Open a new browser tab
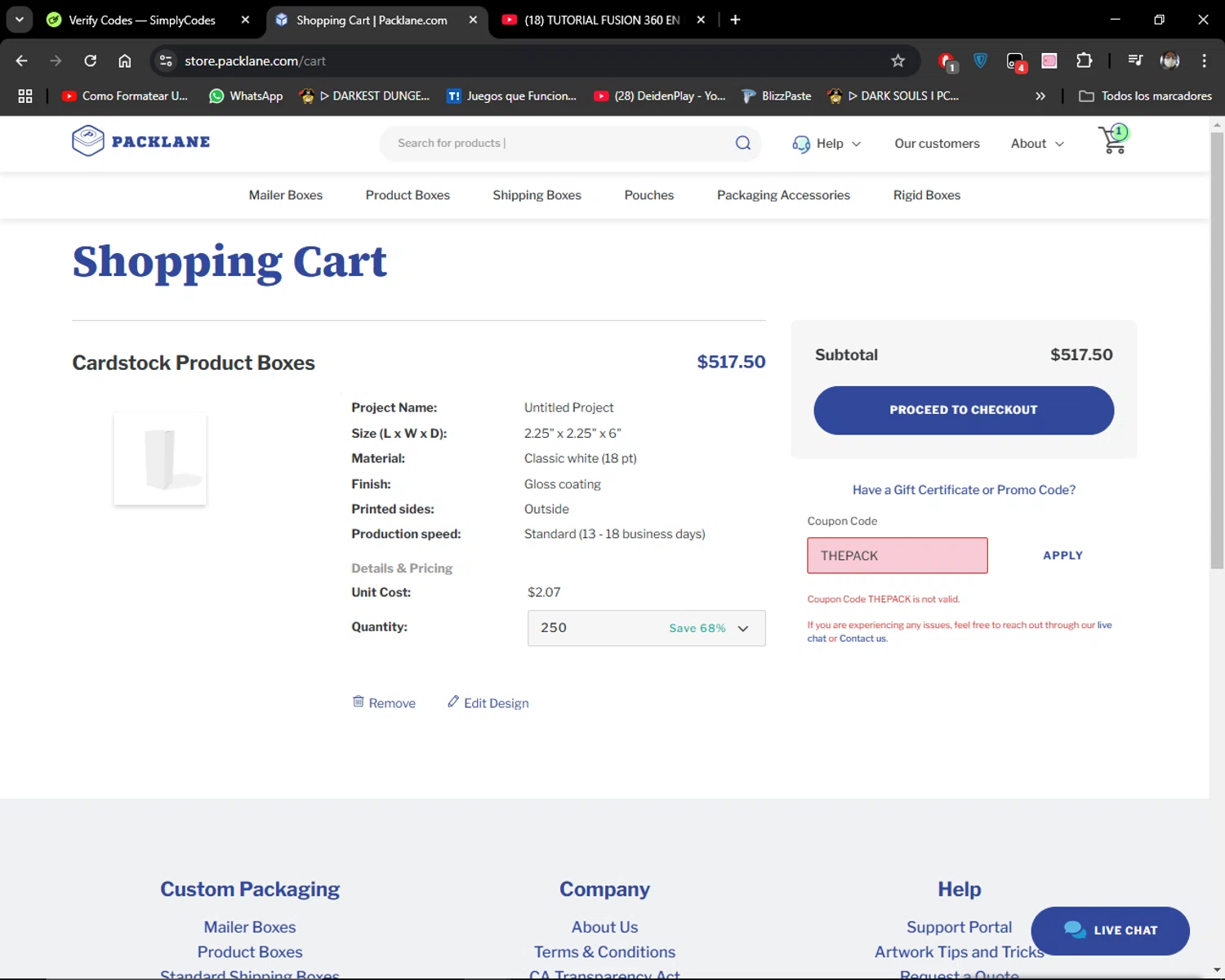This screenshot has height=980, width=1225. pos(735,20)
